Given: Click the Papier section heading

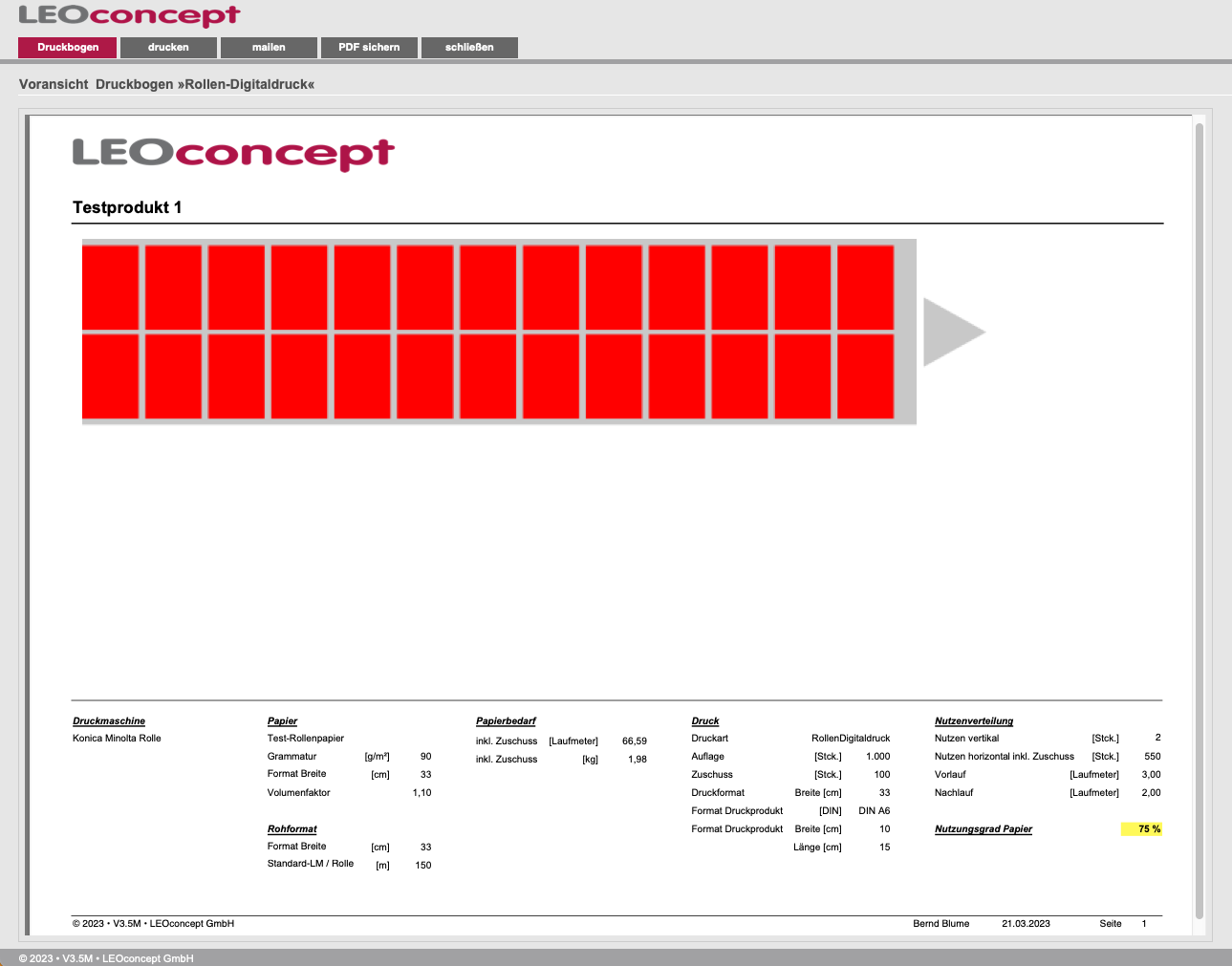Looking at the screenshot, I should point(282,721).
